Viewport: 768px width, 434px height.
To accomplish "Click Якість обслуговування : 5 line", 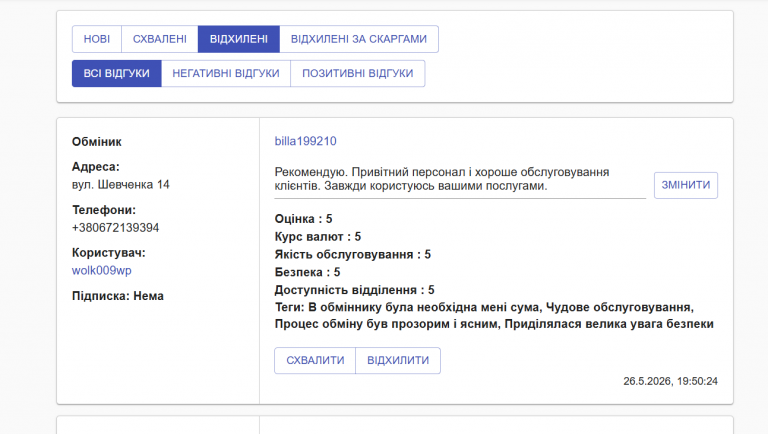I will click(x=353, y=254).
